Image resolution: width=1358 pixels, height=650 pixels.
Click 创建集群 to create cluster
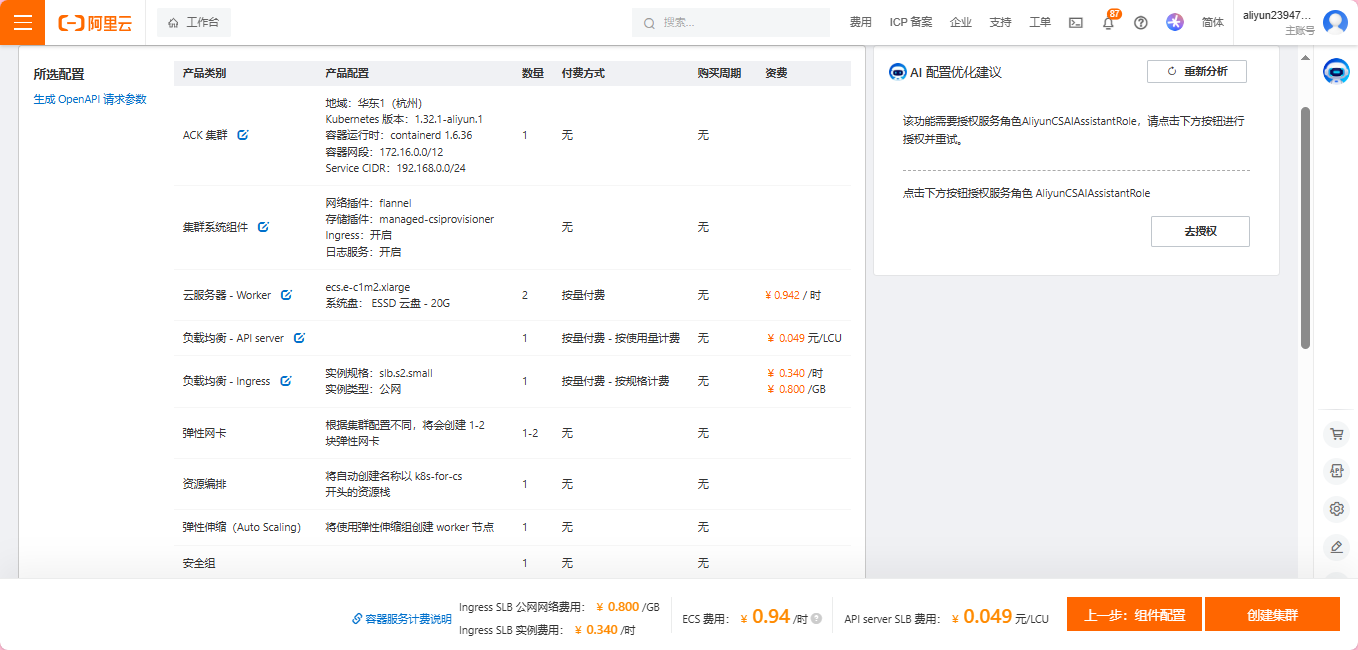tap(1272, 615)
